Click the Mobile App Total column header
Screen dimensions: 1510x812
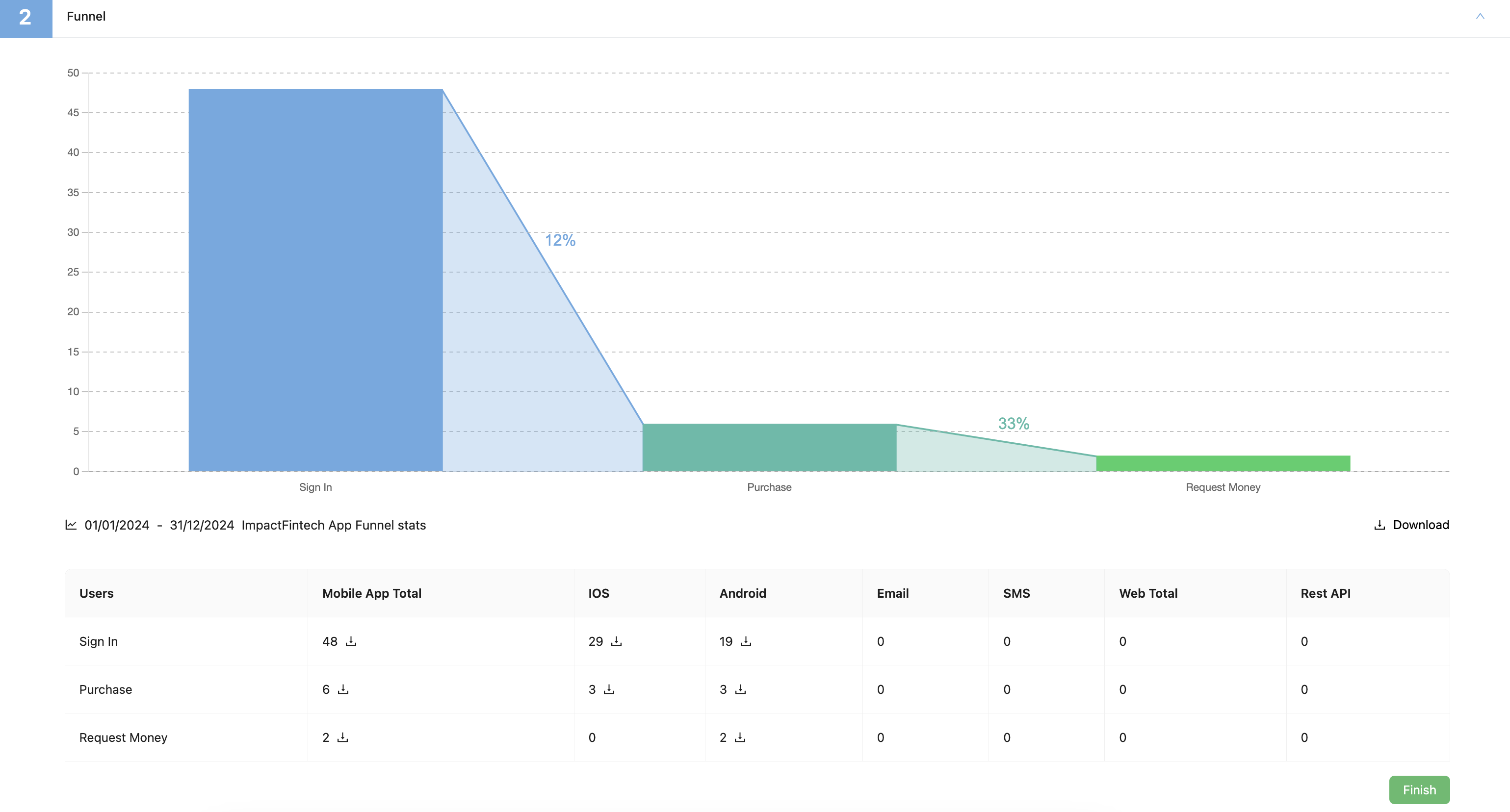click(x=372, y=593)
